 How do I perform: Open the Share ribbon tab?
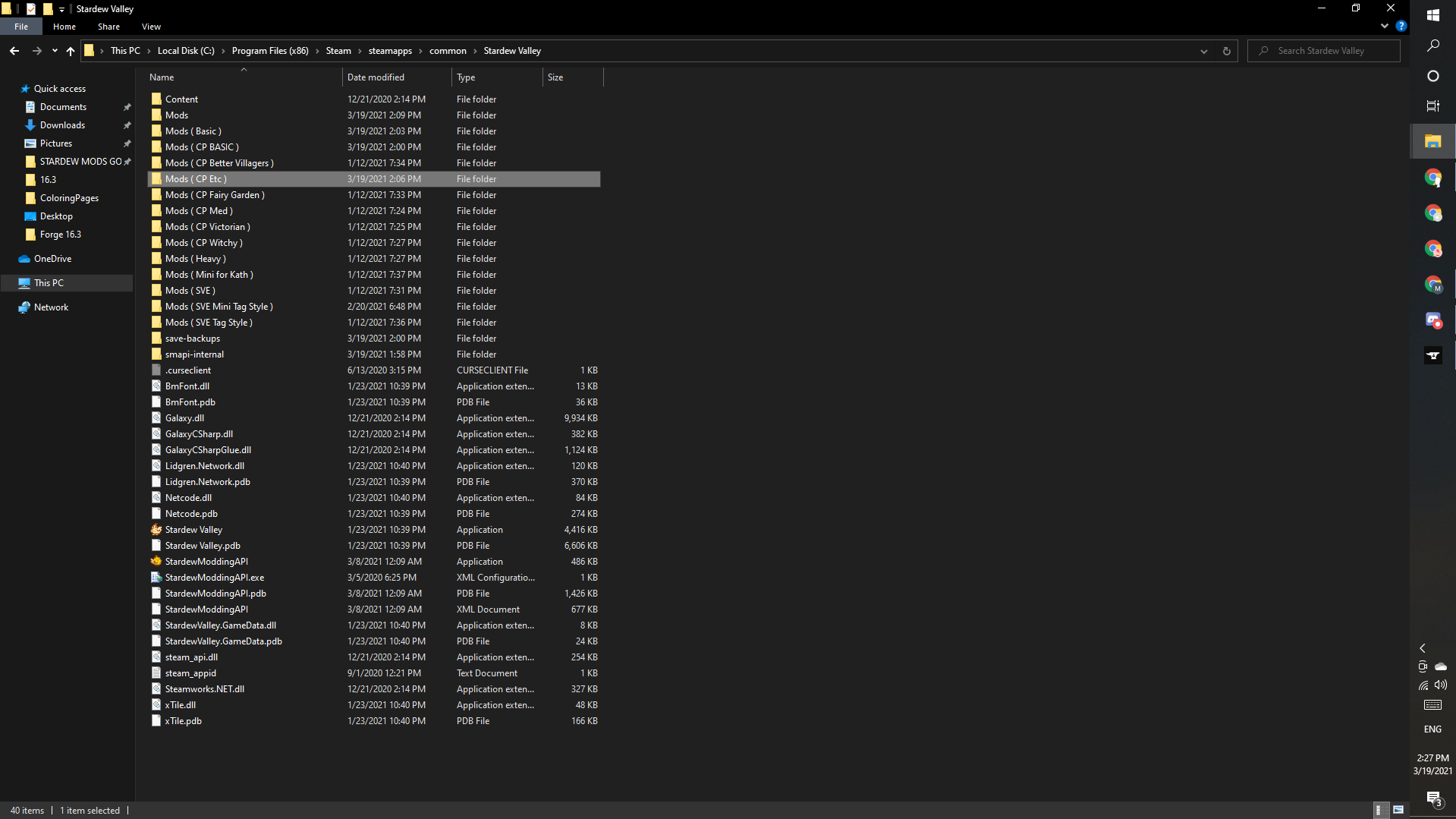(108, 27)
